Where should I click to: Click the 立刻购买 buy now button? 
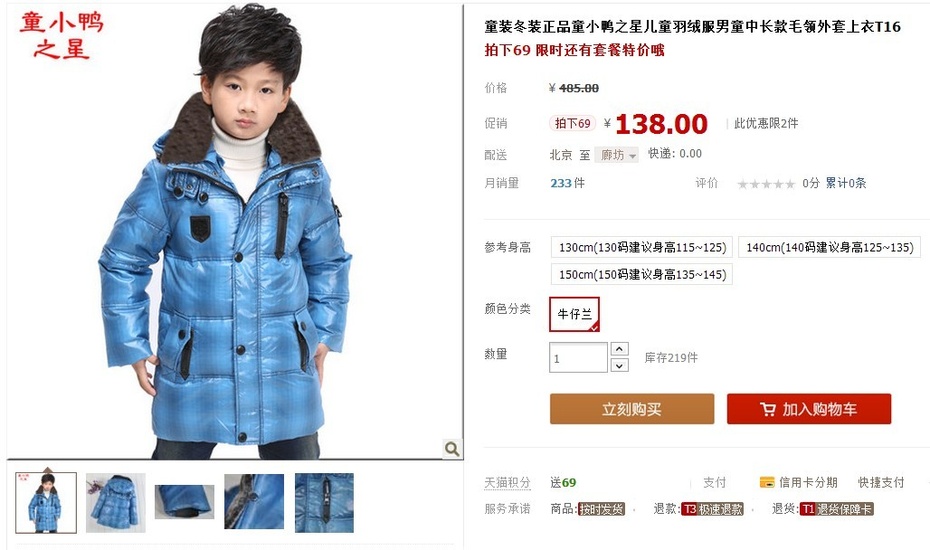pos(632,409)
